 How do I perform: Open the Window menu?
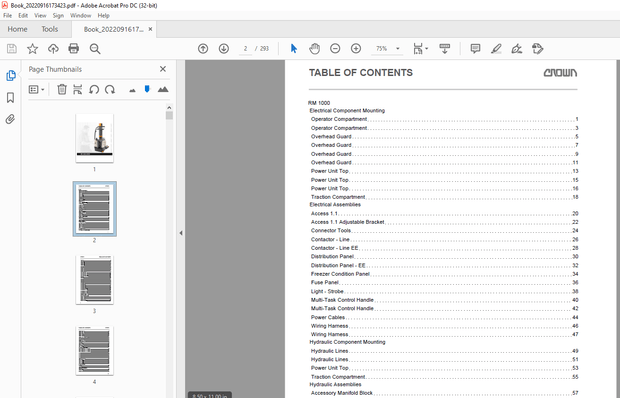[x=80, y=15]
